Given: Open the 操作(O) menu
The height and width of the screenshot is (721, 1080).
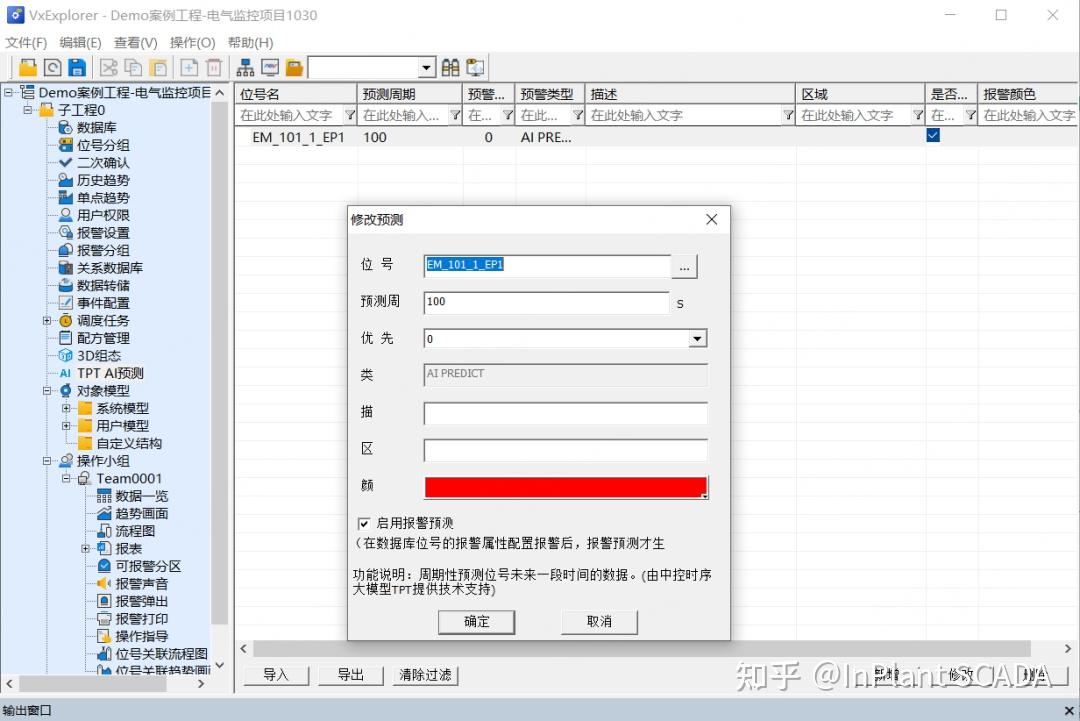Looking at the screenshot, I should point(192,43).
